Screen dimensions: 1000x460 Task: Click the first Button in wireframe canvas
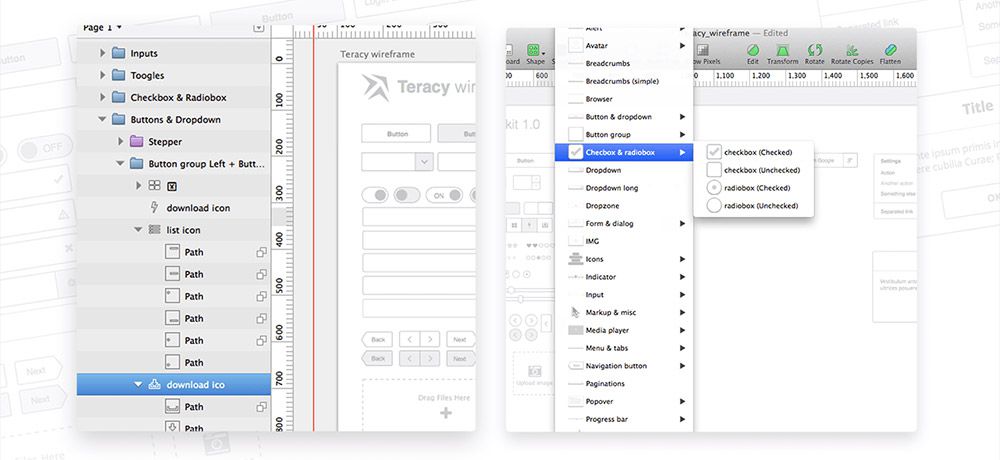(396, 133)
